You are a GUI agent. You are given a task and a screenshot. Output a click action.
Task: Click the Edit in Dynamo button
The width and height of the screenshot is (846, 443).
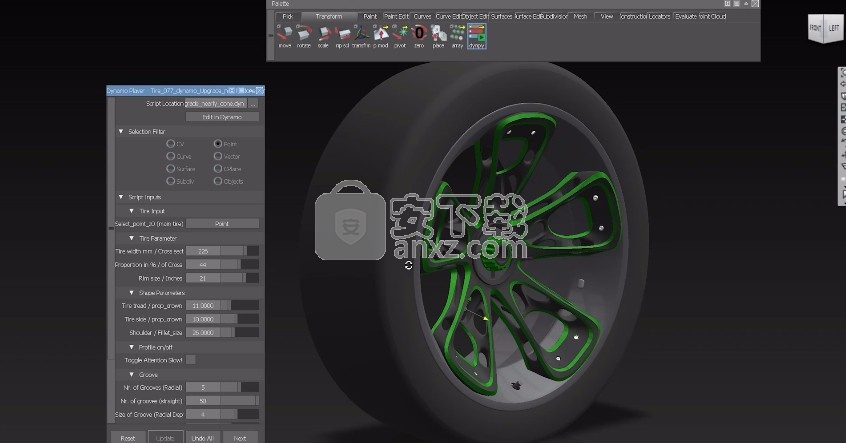(x=222, y=117)
